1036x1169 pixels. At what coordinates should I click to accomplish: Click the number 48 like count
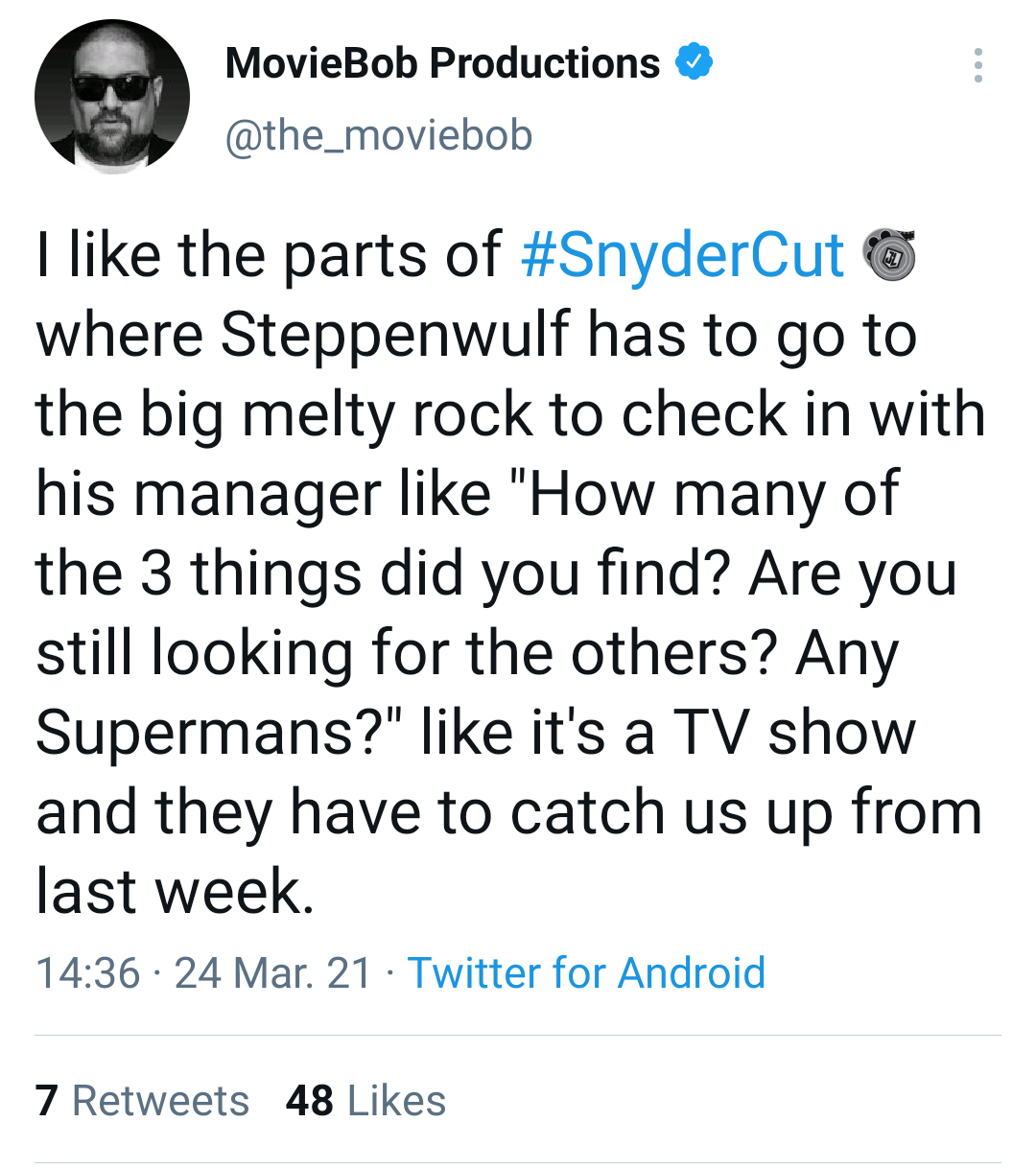coord(310,1101)
